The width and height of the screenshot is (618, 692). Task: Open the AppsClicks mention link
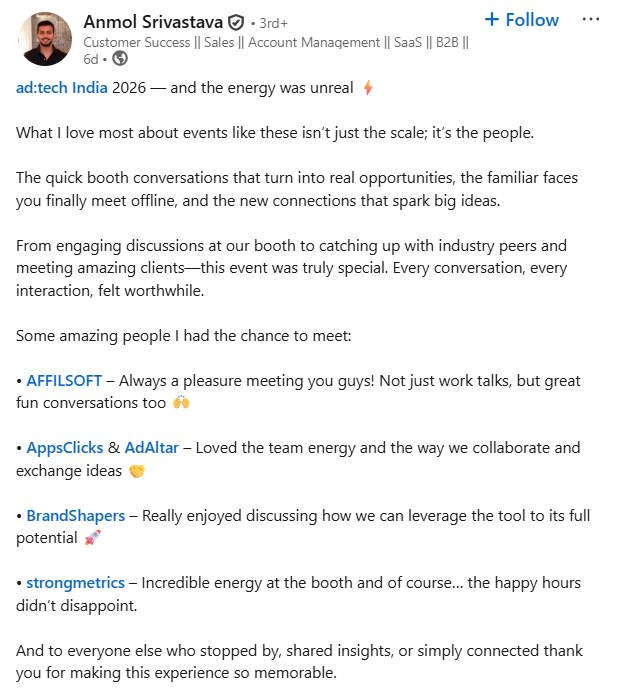pos(64,448)
